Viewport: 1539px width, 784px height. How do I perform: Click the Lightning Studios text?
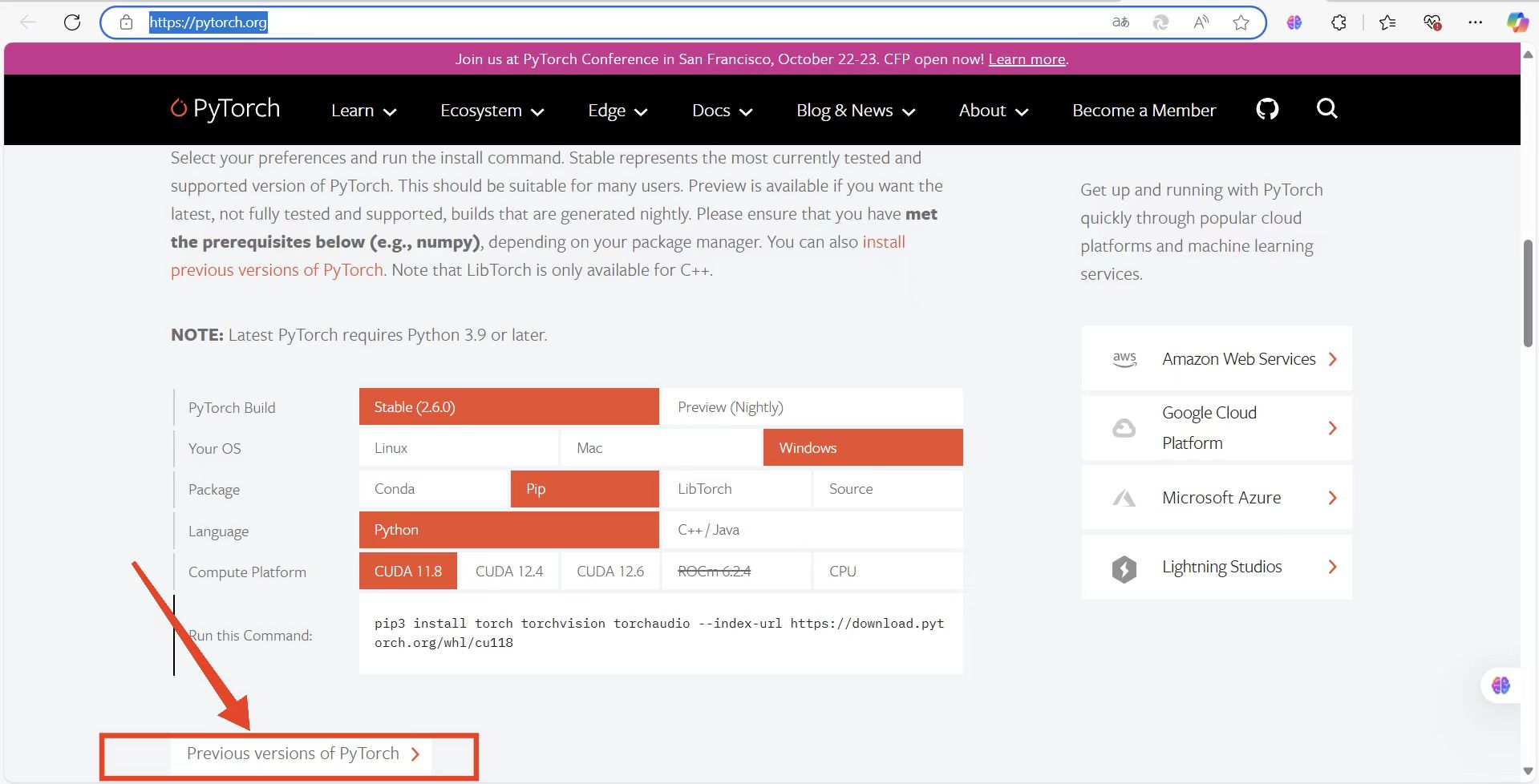tap(1222, 567)
